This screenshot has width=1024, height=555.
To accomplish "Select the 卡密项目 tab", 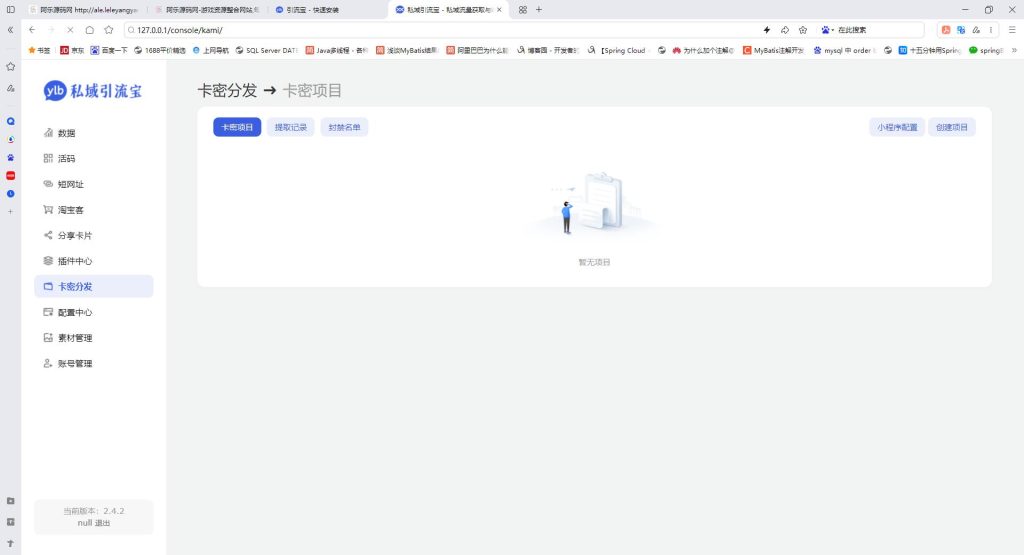I will click(x=237, y=127).
